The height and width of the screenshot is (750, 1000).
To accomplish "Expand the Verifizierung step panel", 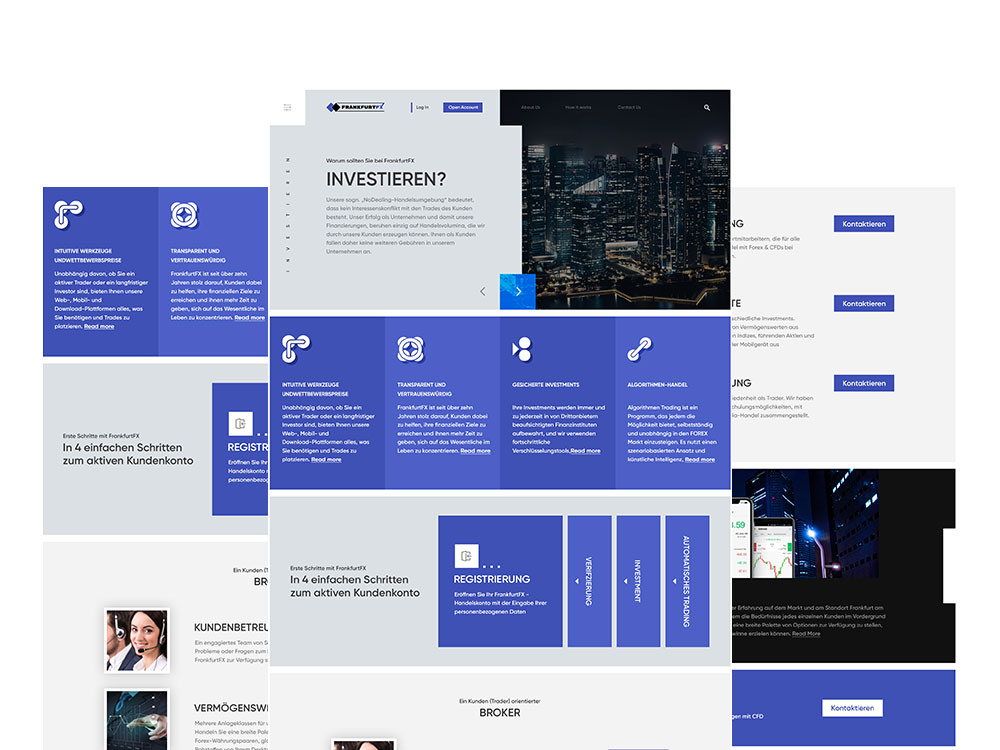I will (589, 581).
